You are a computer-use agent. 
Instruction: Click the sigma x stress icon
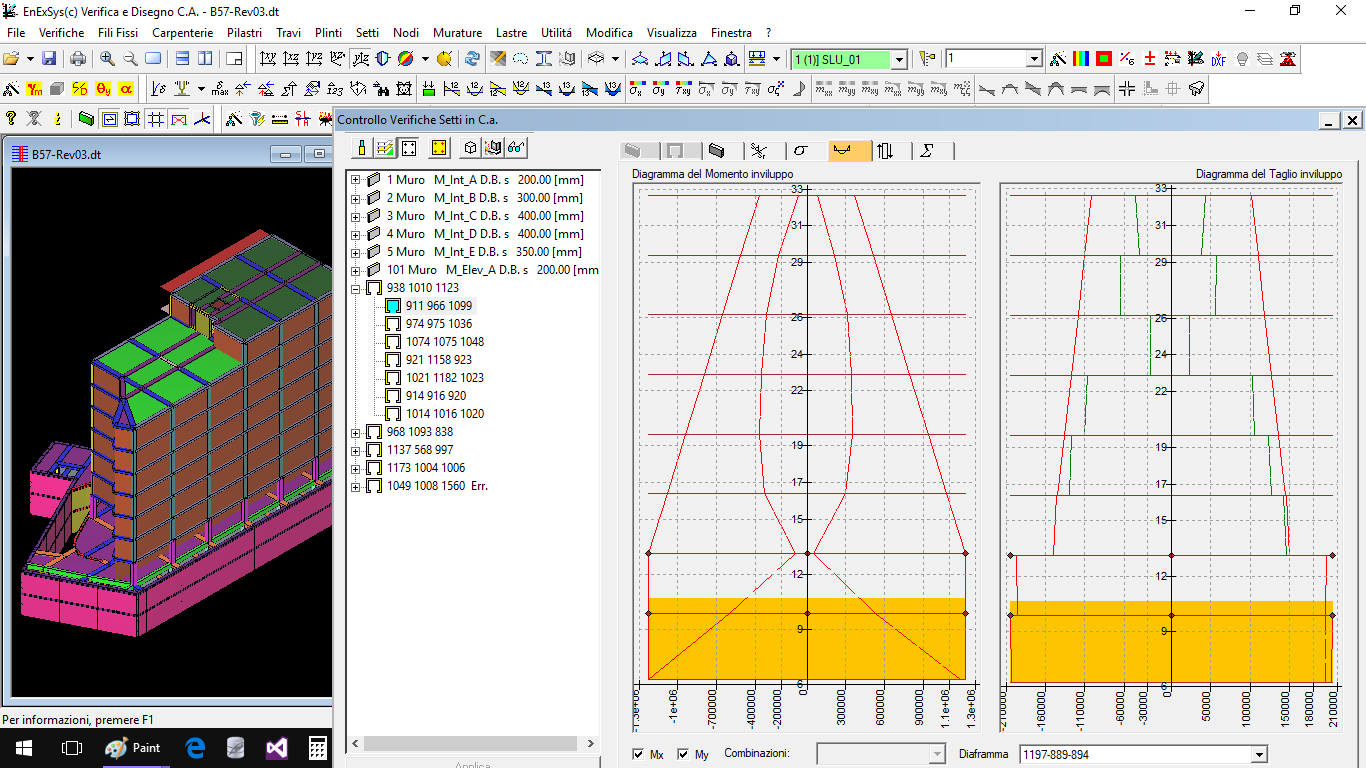coord(636,89)
